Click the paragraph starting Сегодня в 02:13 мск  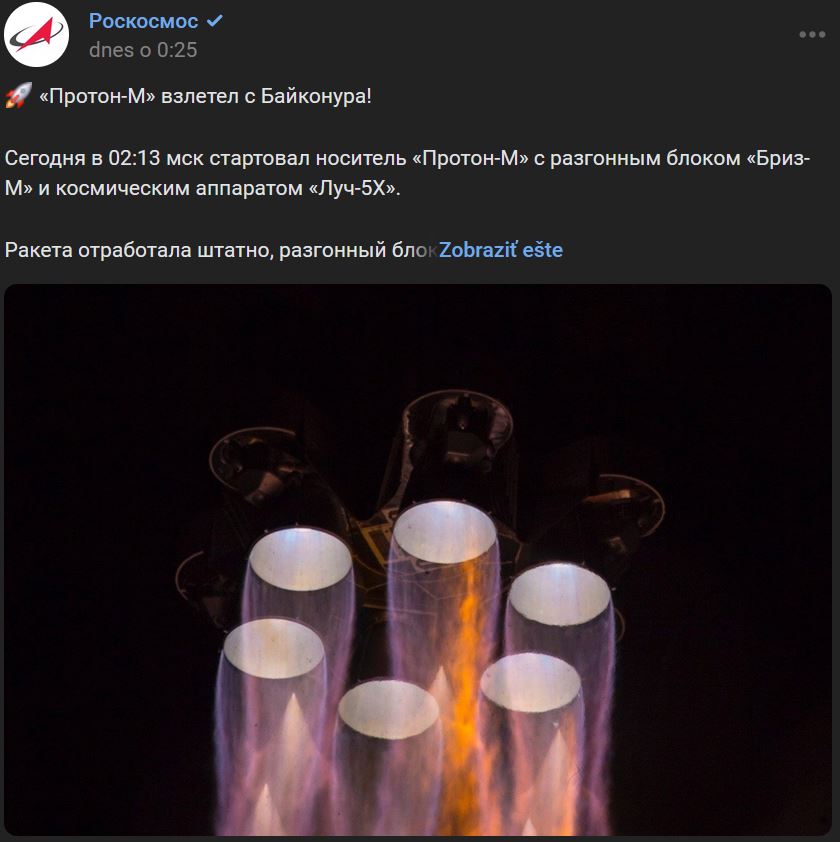(x=408, y=173)
